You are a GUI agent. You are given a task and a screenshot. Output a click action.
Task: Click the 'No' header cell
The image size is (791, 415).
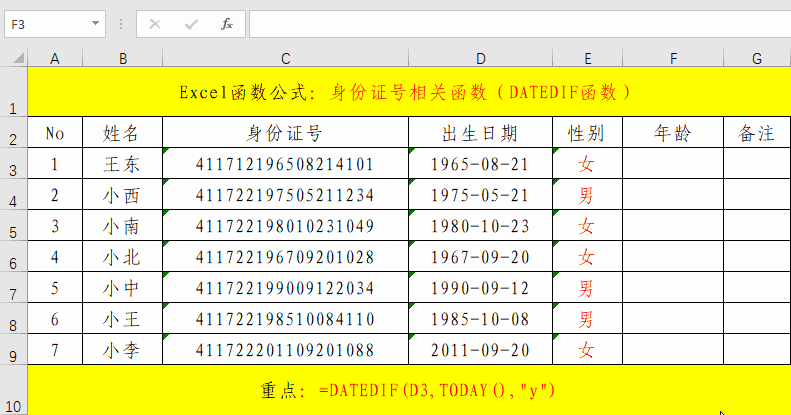pos(55,133)
